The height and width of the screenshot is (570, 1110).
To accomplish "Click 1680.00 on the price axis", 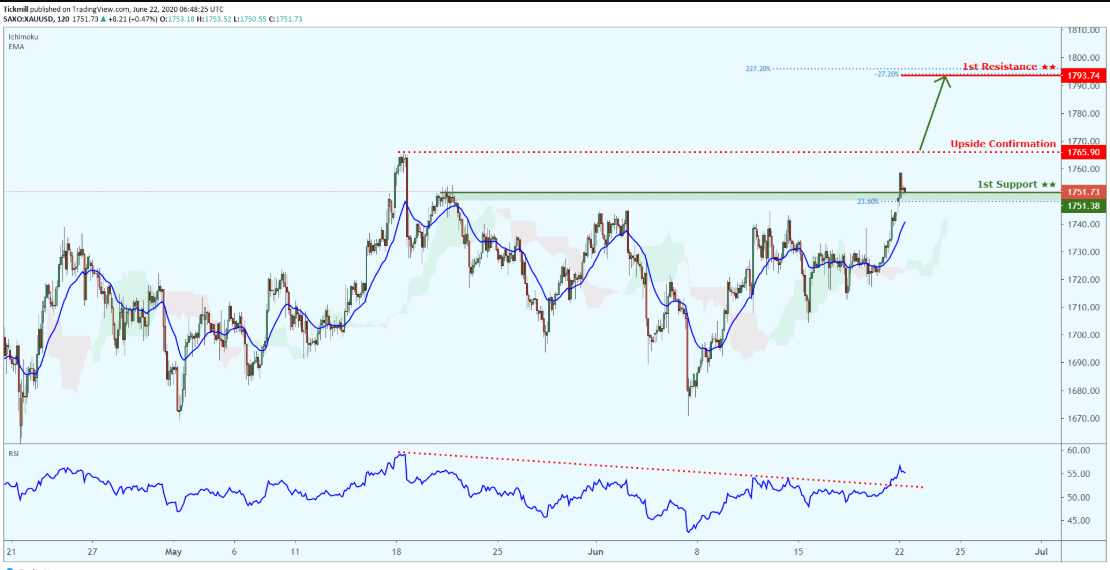I will pos(1084,391).
